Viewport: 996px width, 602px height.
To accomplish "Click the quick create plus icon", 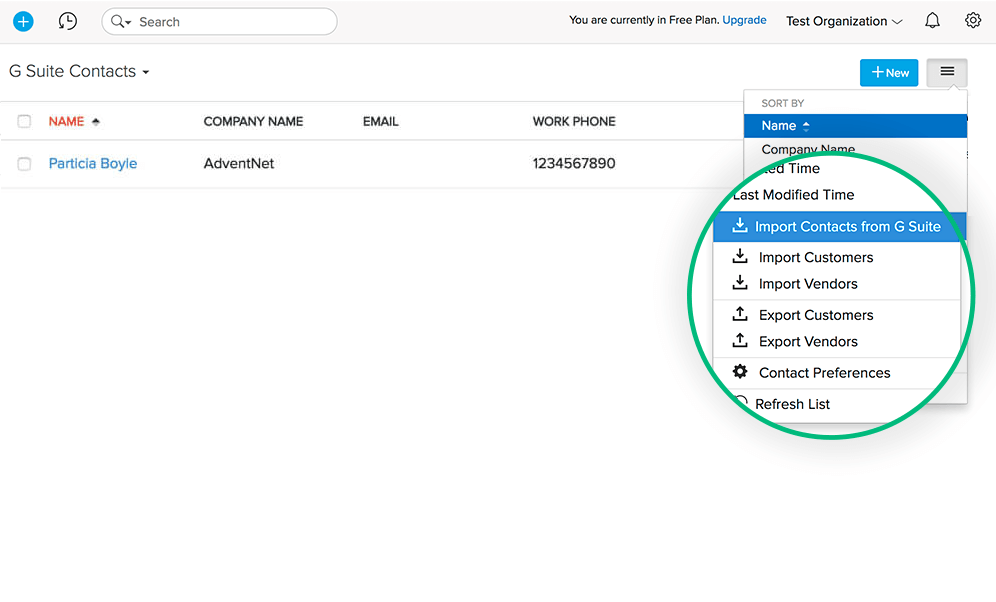I will [x=22, y=21].
